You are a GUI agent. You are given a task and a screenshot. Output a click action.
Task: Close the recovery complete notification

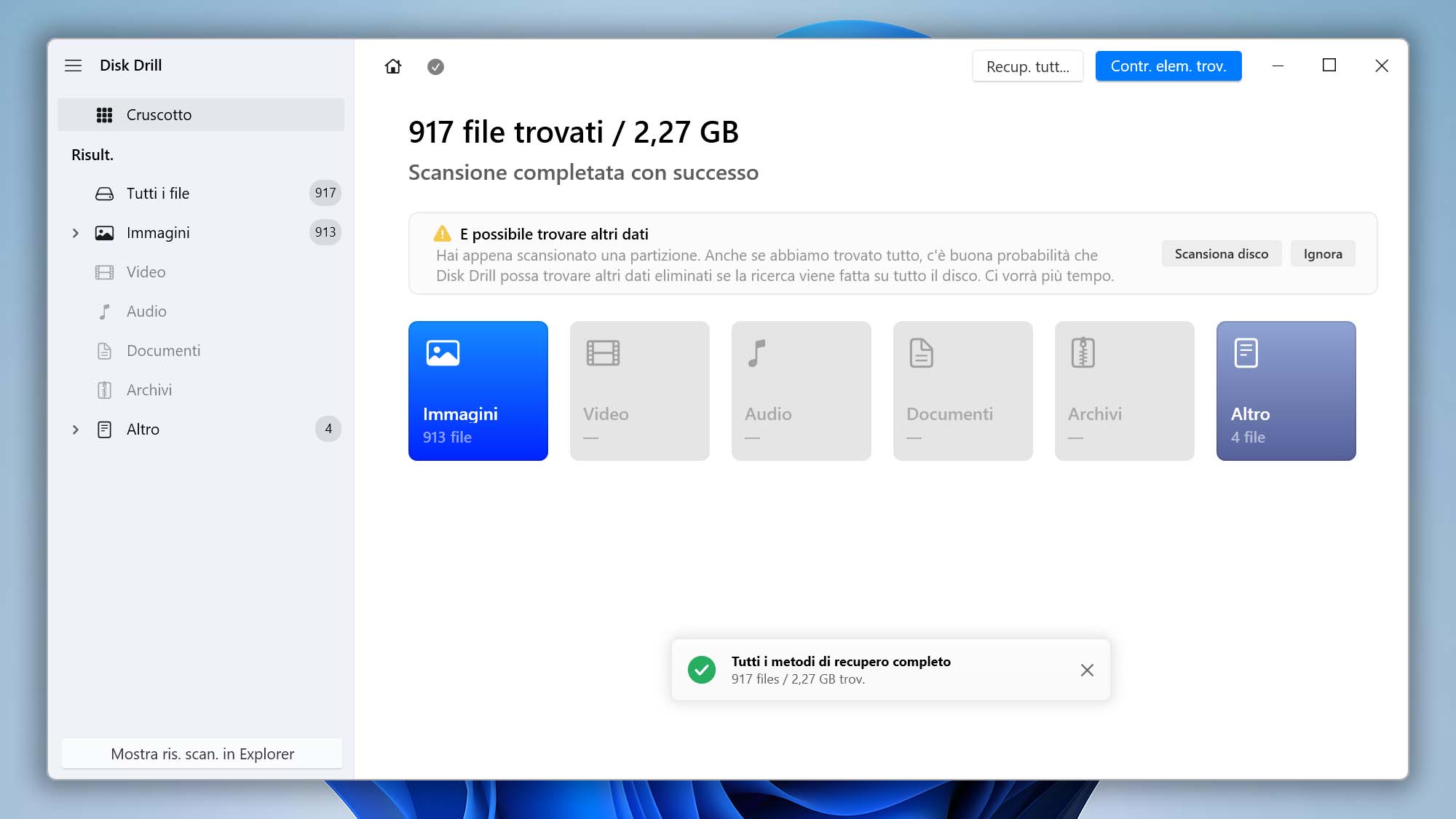pyautogui.click(x=1087, y=670)
